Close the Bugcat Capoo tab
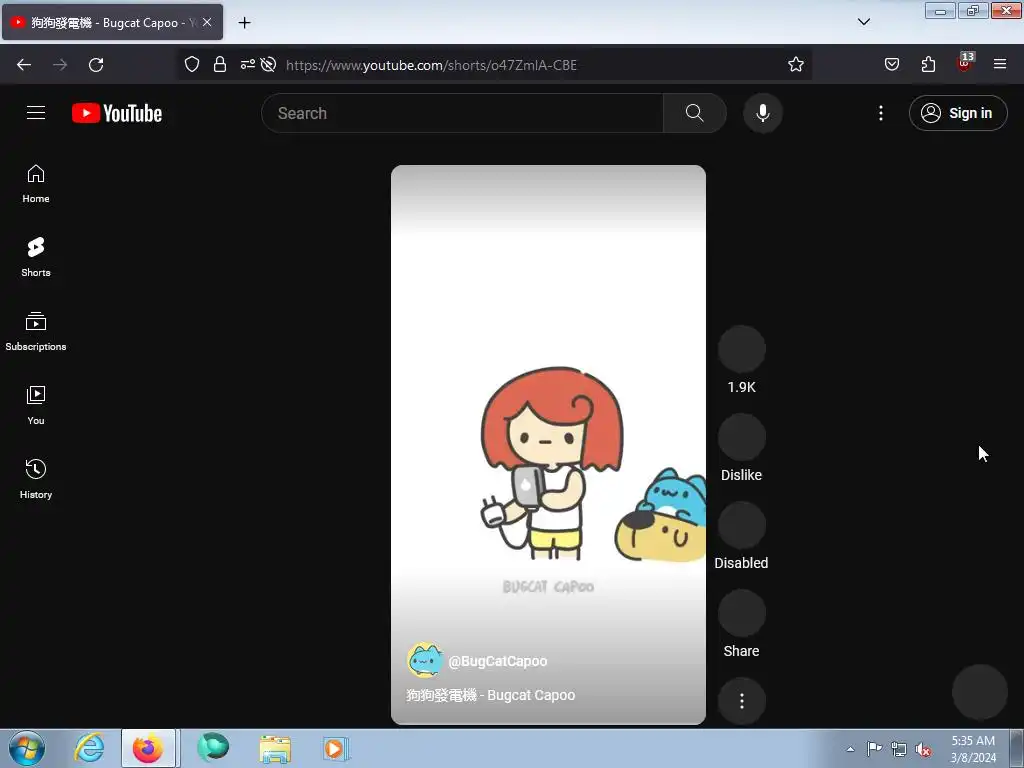 click(207, 22)
